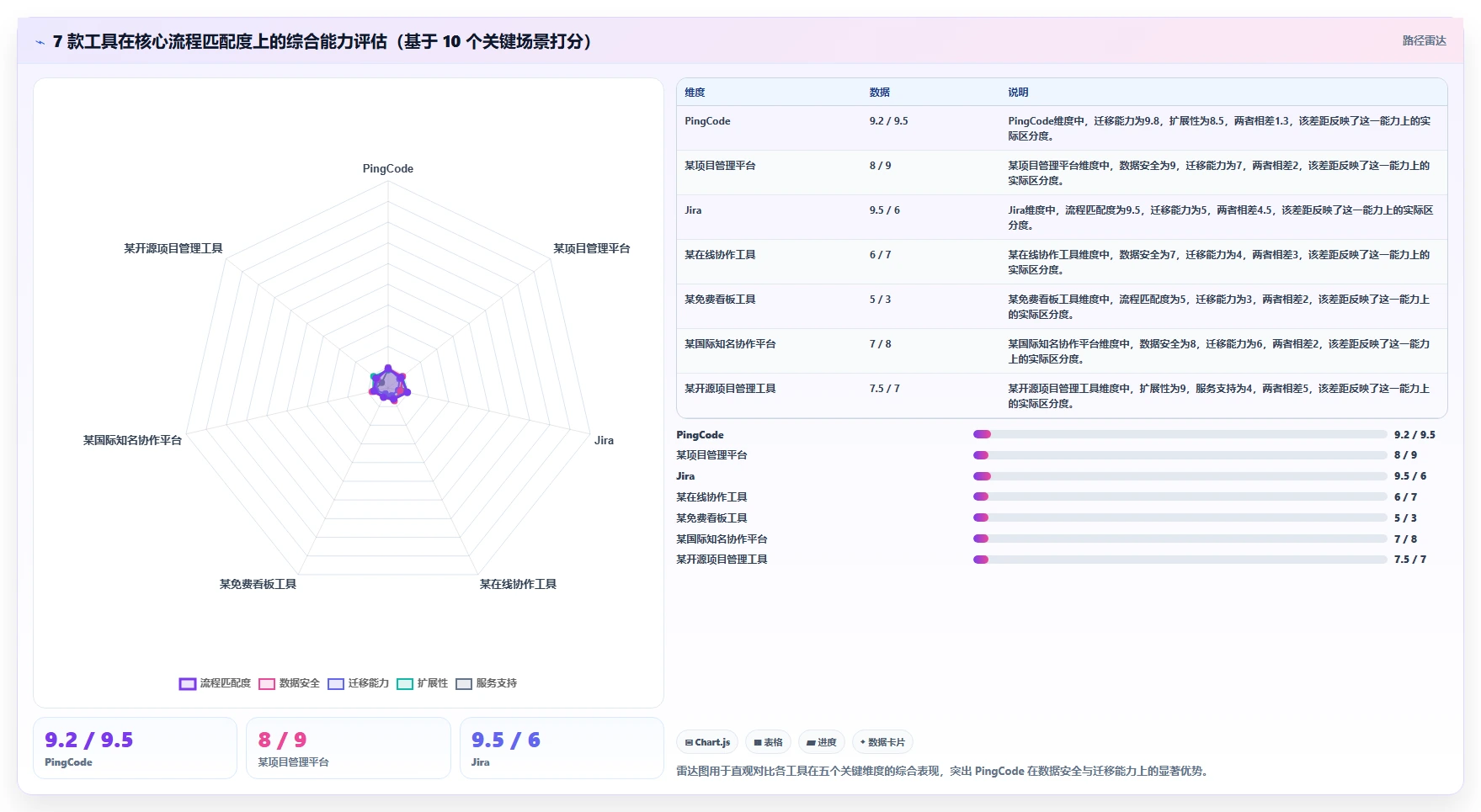Select the PingCode table row name
1481x812 pixels.
[707, 121]
